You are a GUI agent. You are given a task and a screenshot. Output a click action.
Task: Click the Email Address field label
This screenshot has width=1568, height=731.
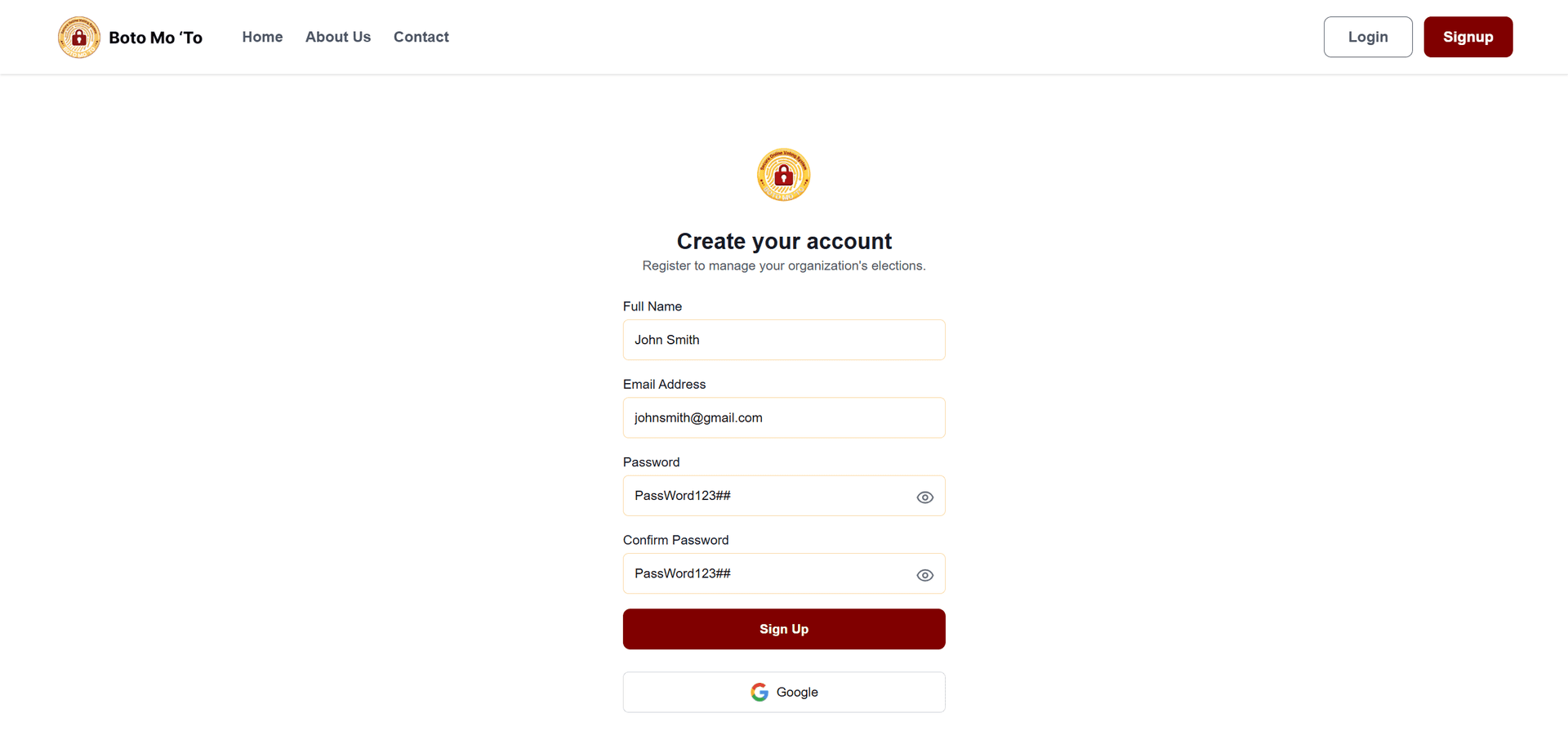[x=664, y=384]
